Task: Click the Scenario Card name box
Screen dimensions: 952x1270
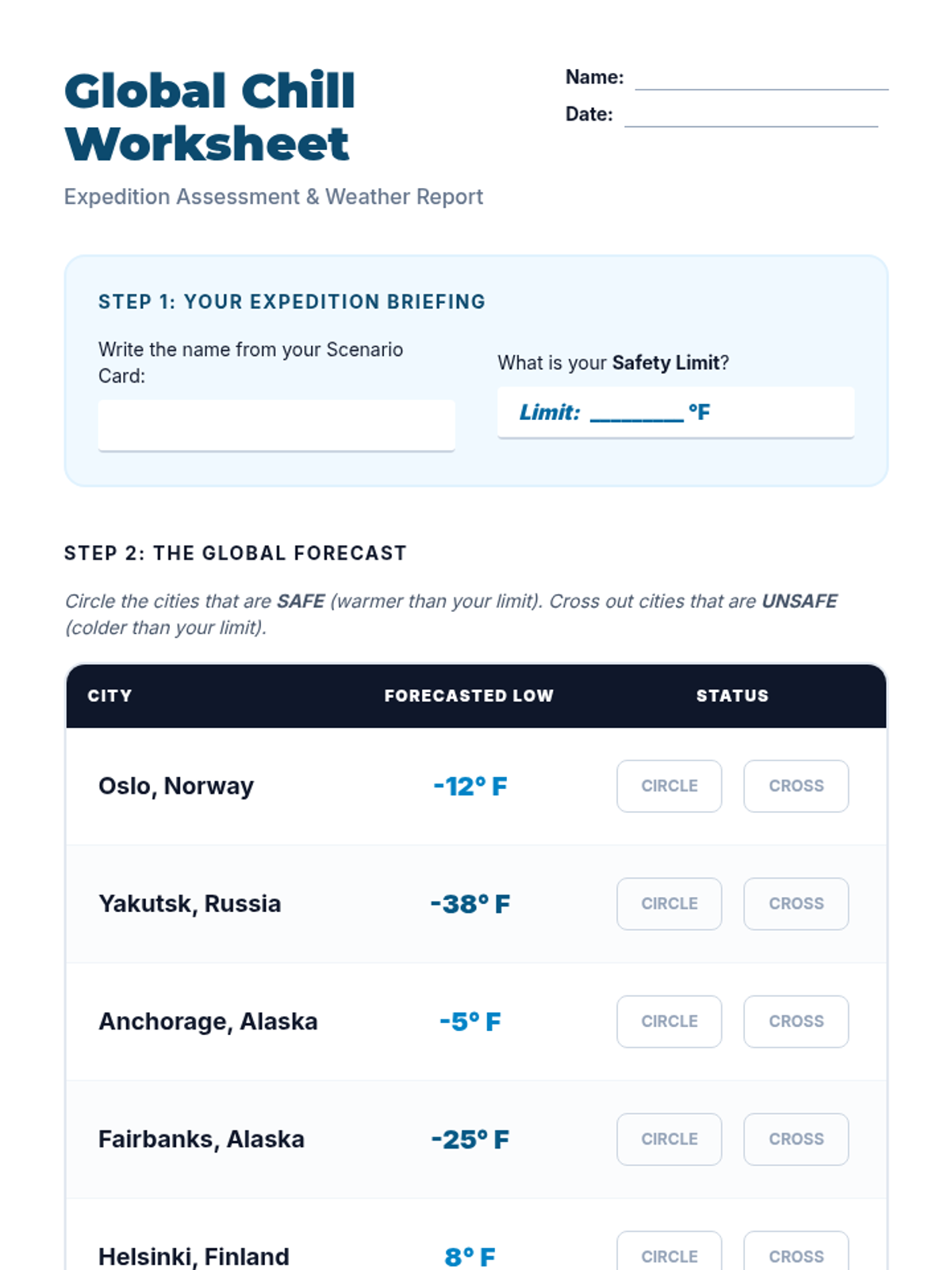Action: [x=276, y=425]
